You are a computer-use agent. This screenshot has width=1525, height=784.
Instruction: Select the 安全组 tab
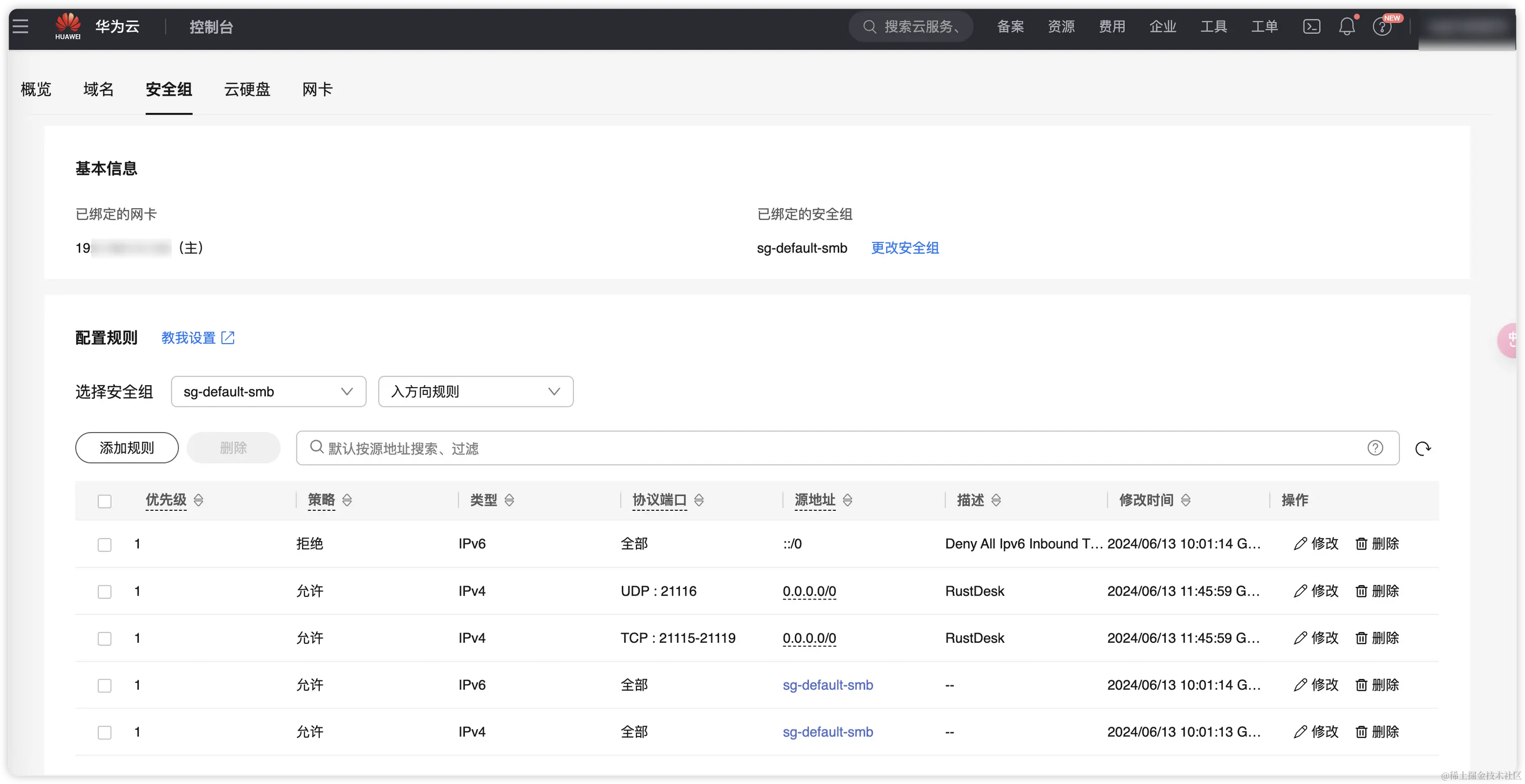pos(169,89)
